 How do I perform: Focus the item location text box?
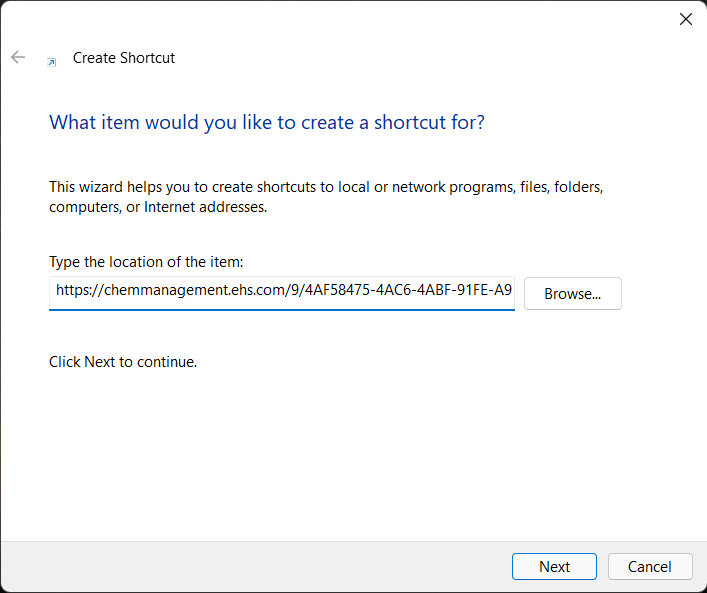point(282,293)
